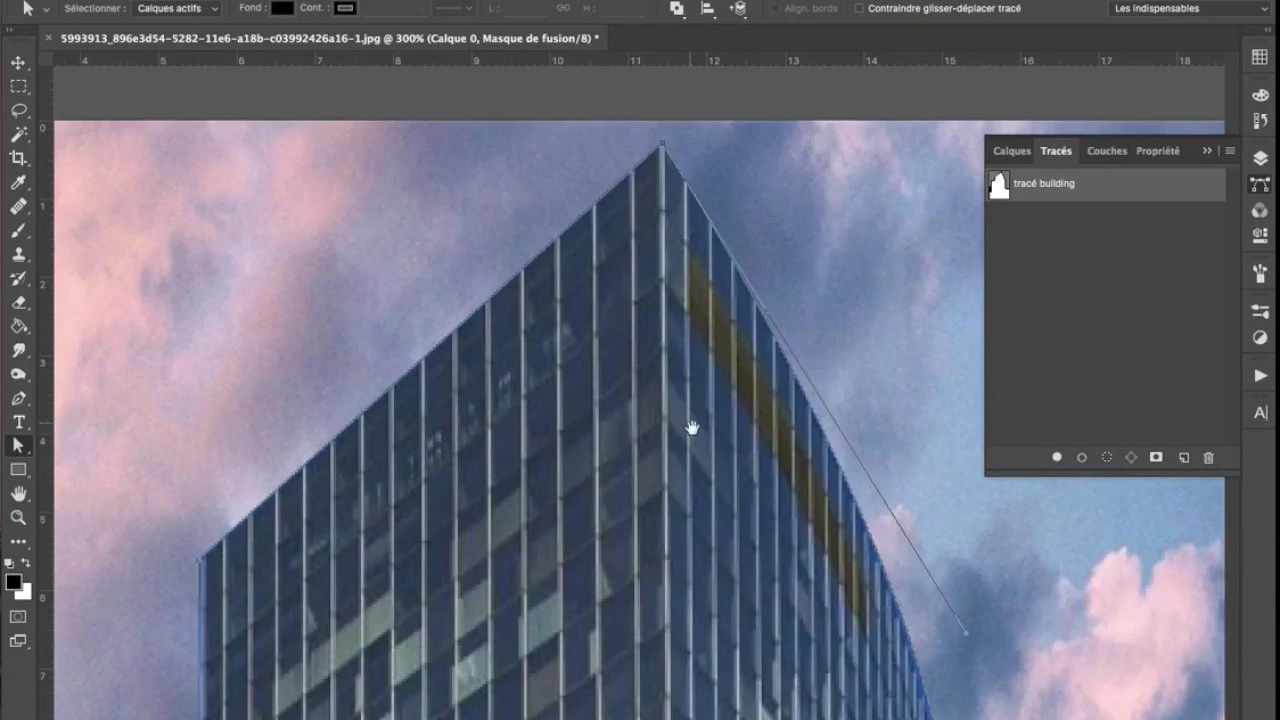Open the Tracés panel options menu
The image size is (1280, 720).
(x=1230, y=151)
